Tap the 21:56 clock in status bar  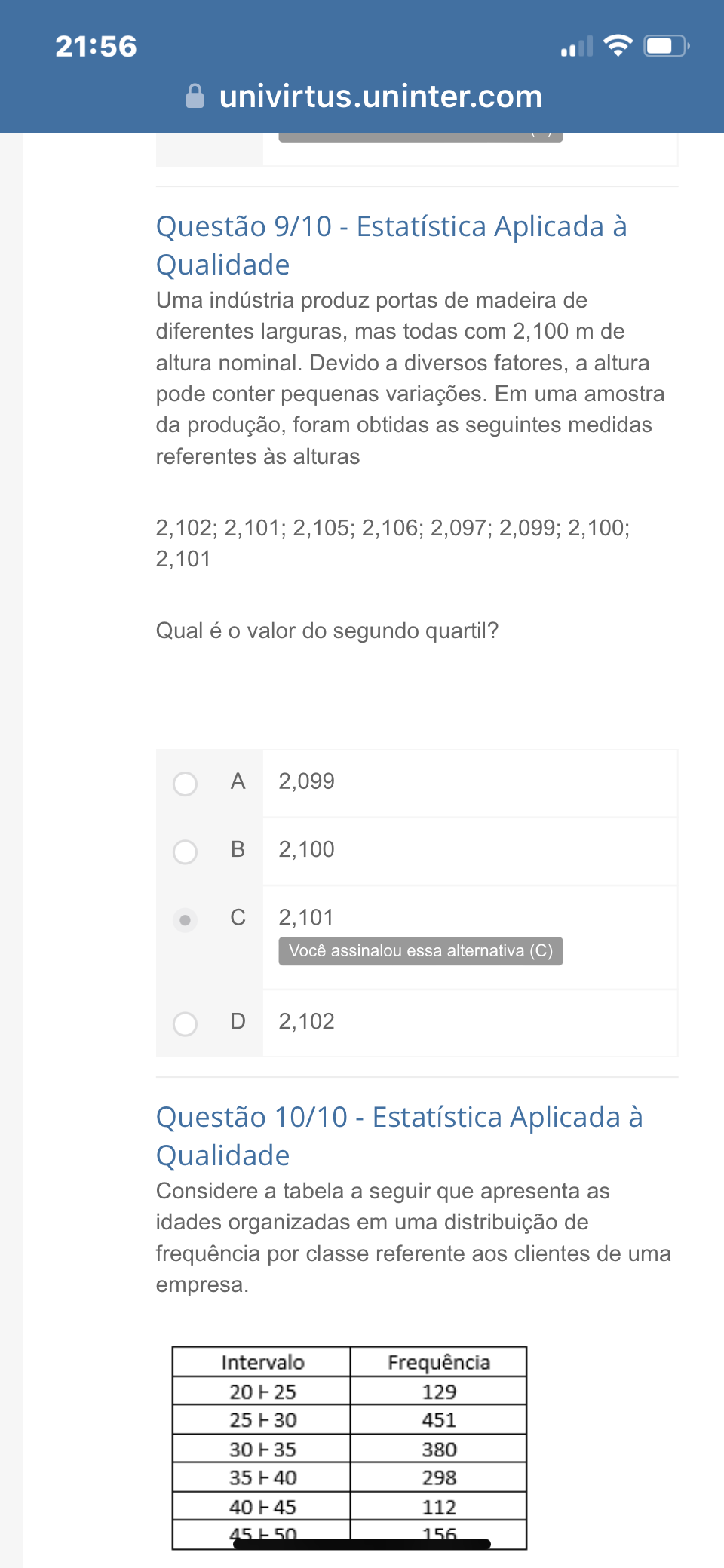click(x=97, y=47)
